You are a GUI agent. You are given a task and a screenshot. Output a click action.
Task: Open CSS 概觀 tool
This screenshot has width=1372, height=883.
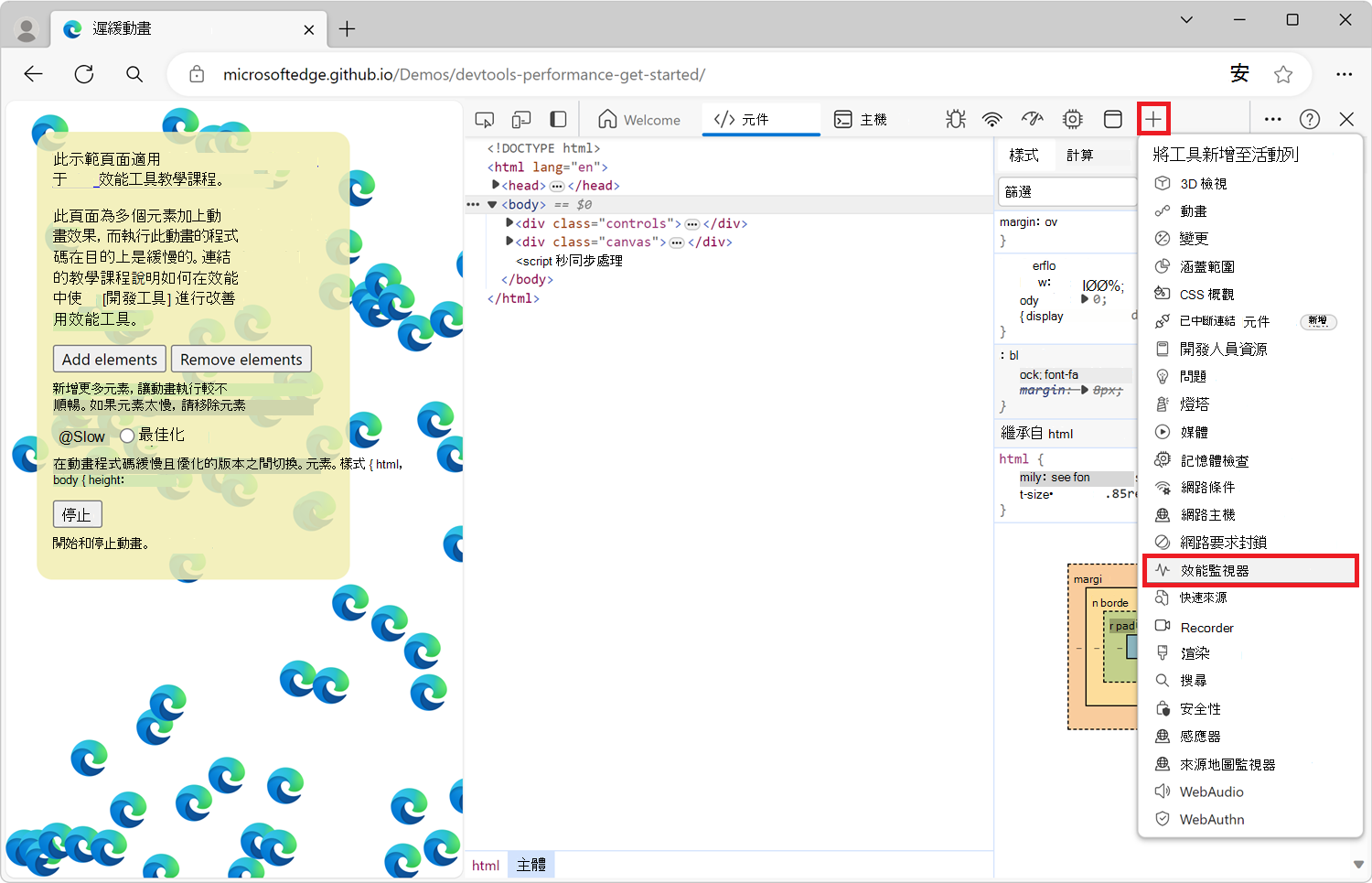click(x=1250, y=294)
